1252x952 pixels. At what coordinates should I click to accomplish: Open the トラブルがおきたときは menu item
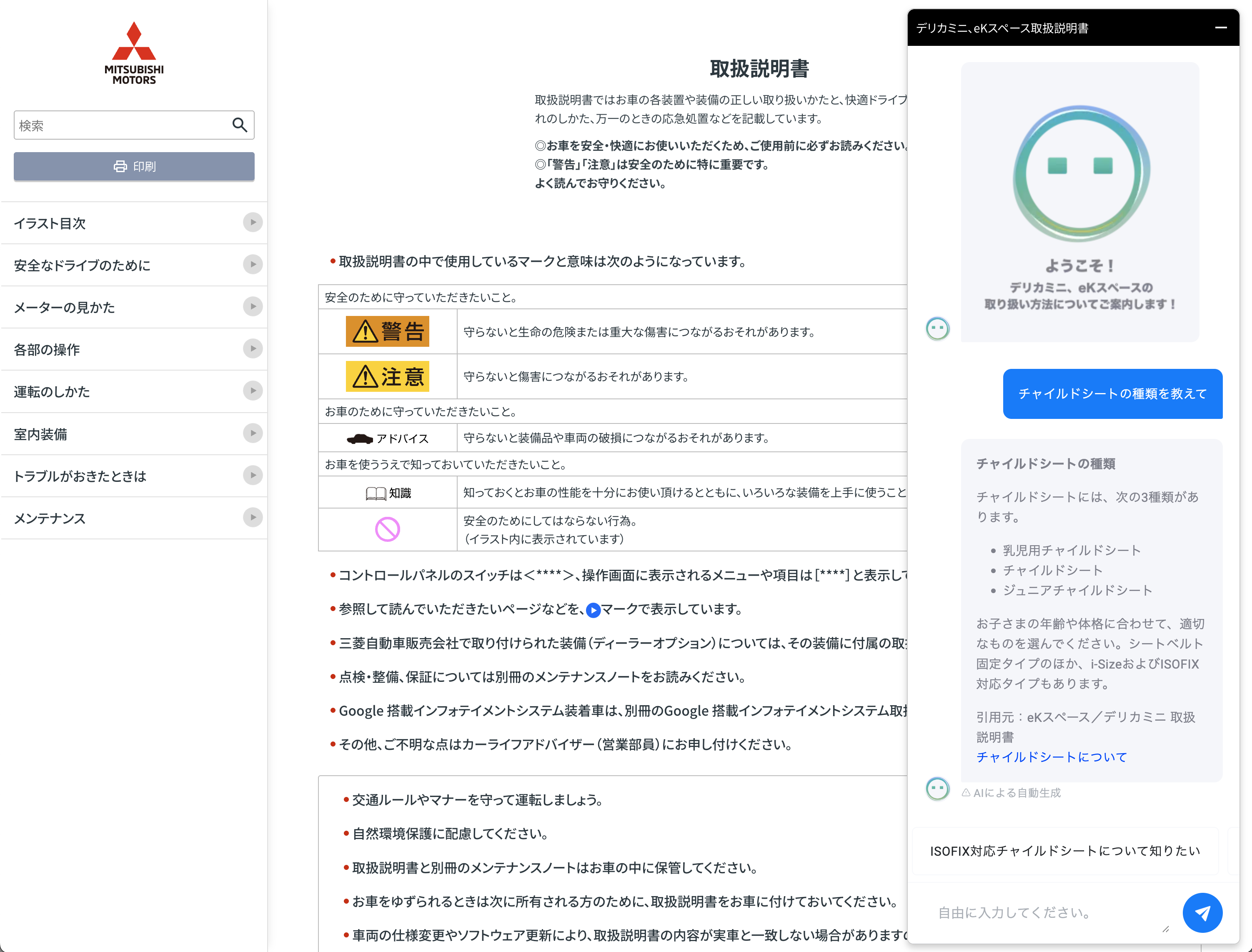tap(134, 476)
